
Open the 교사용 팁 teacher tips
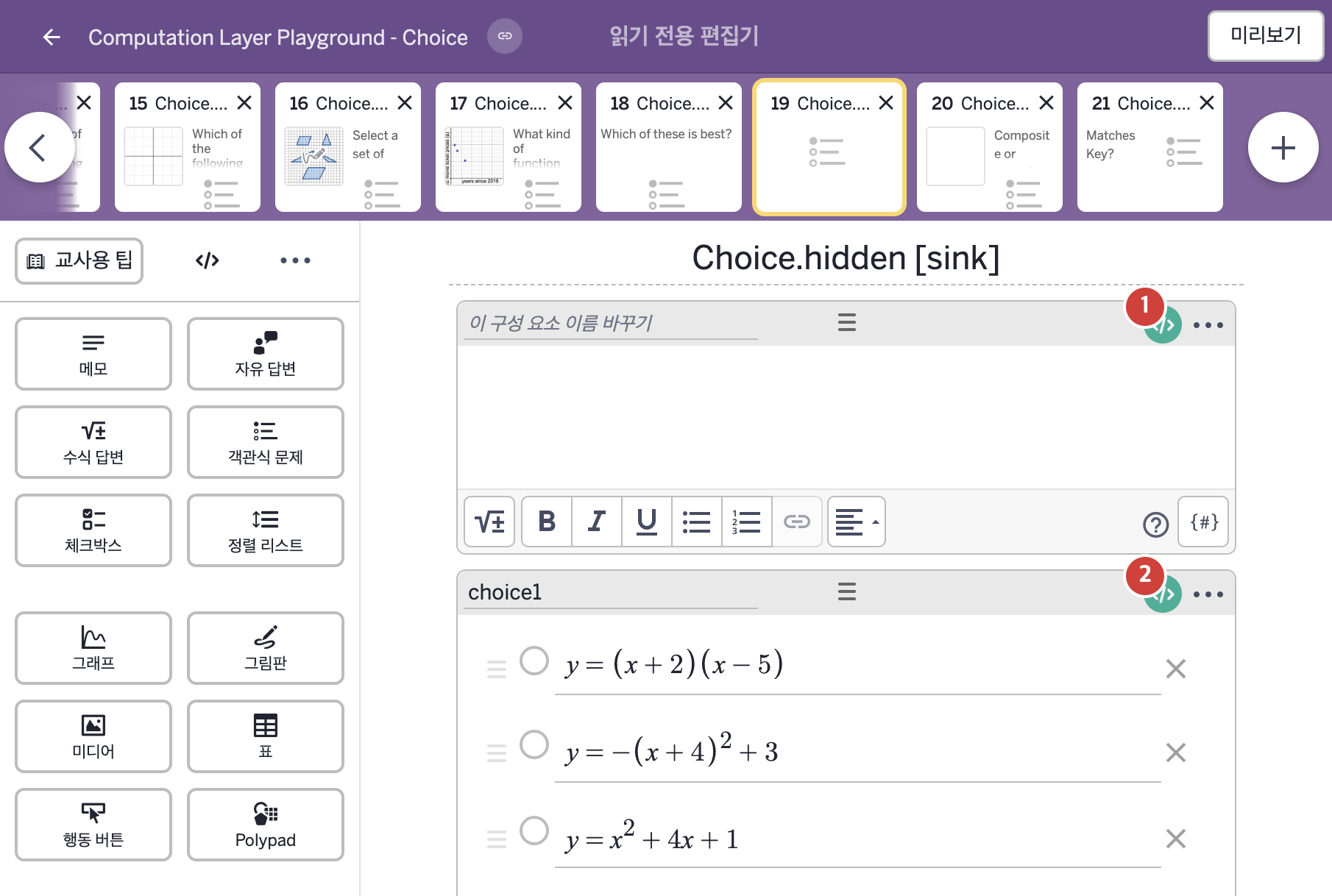coord(79,260)
